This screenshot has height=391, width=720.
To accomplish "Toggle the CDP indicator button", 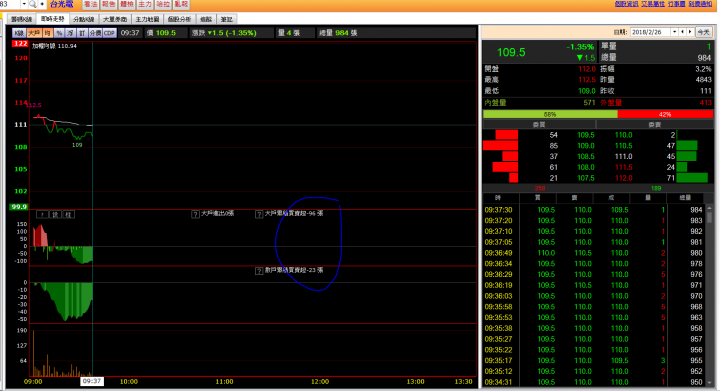I will tap(109, 33).
